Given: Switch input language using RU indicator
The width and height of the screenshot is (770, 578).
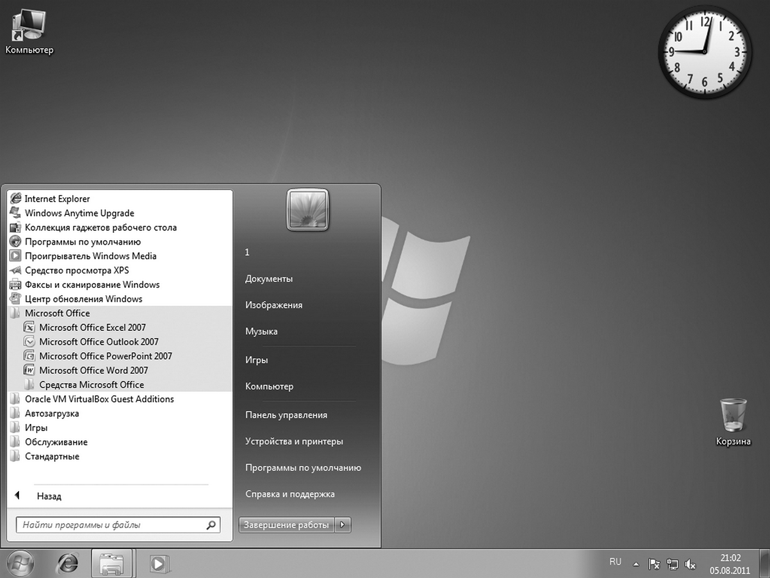Looking at the screenshot, I should click(615, 562).
